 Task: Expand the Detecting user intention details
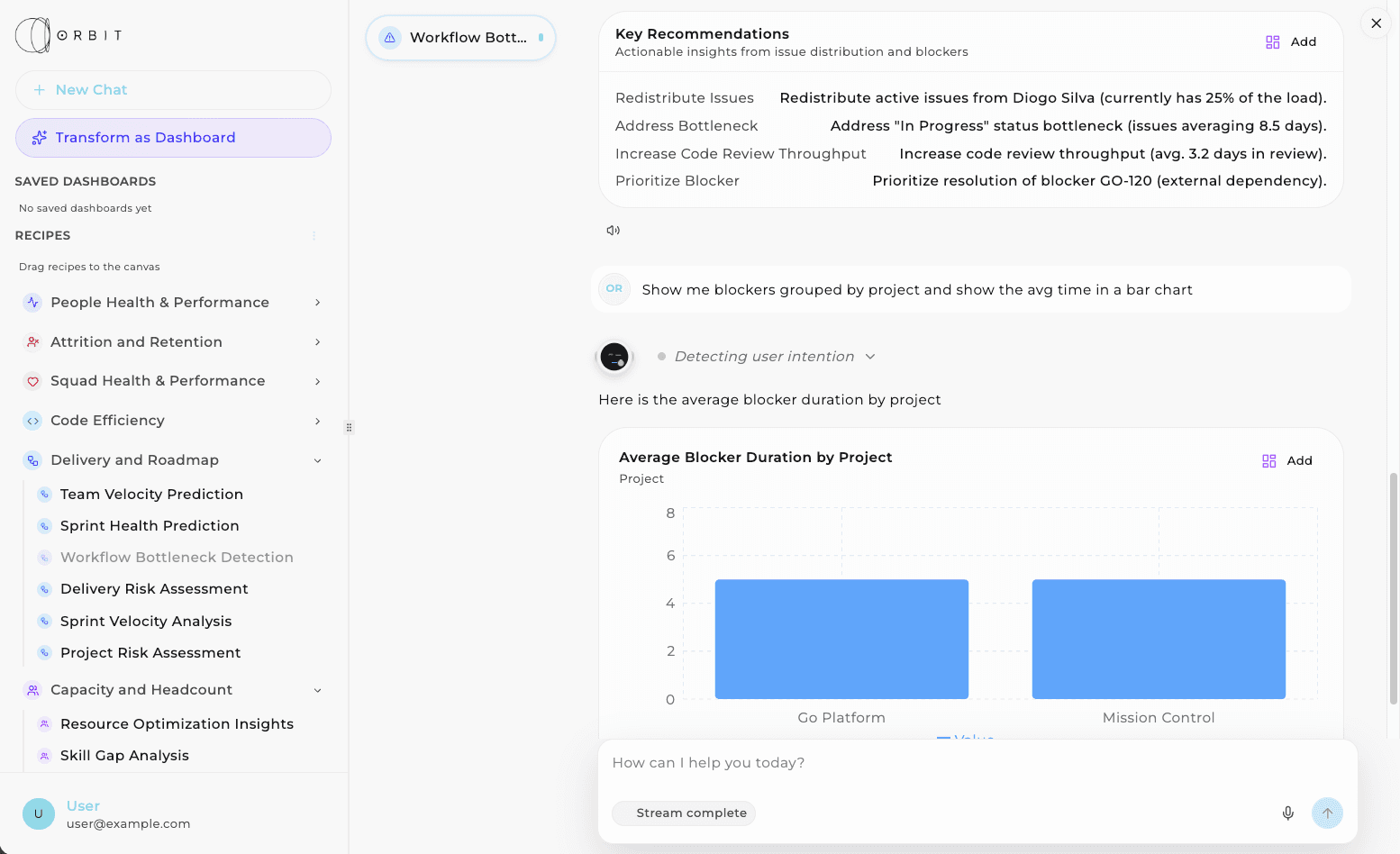[x=869, y=356]
